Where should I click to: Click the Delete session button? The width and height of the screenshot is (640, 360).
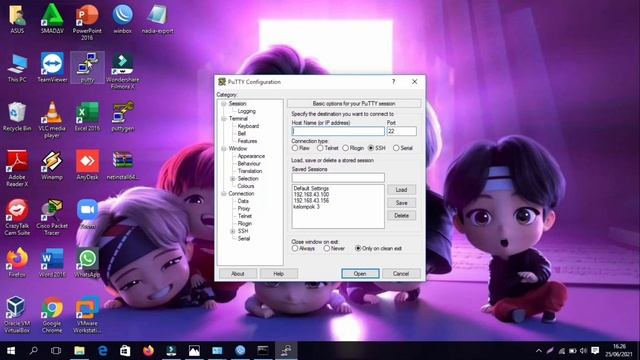401,216
